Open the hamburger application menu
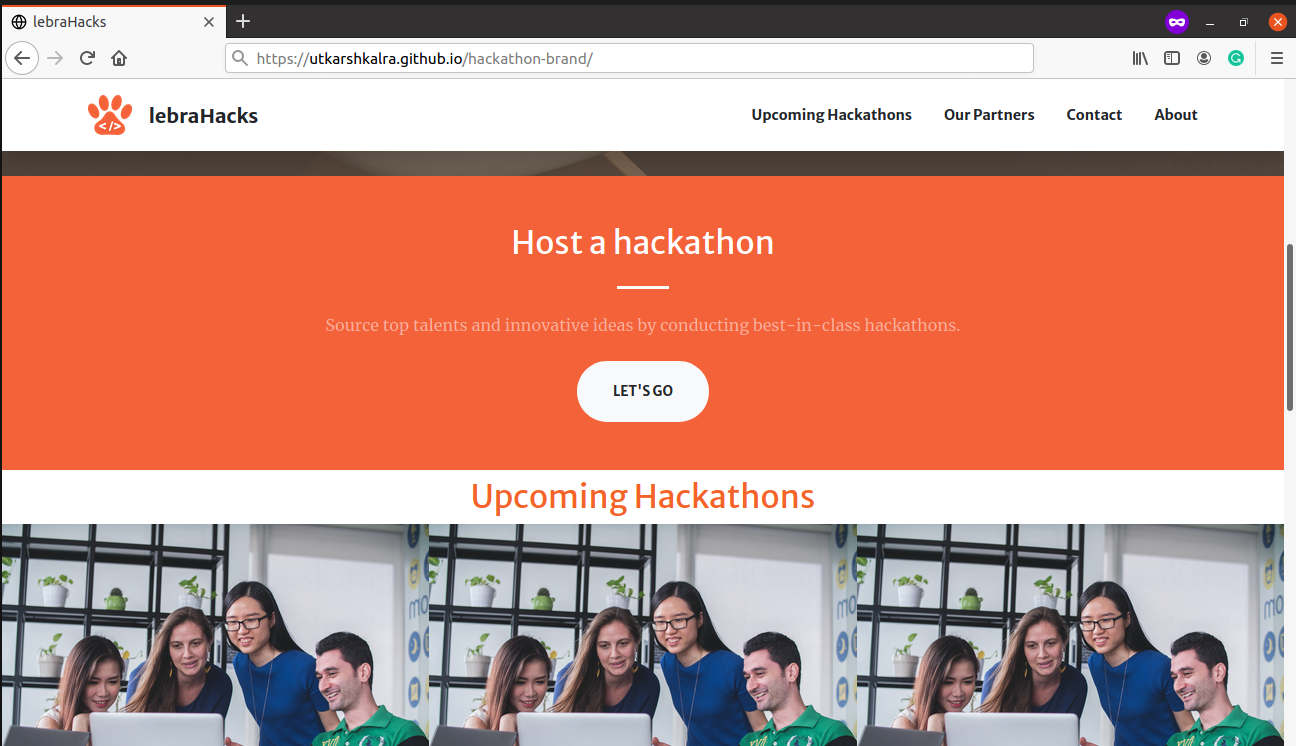 pyautogui.click(x=1276, y=58)
